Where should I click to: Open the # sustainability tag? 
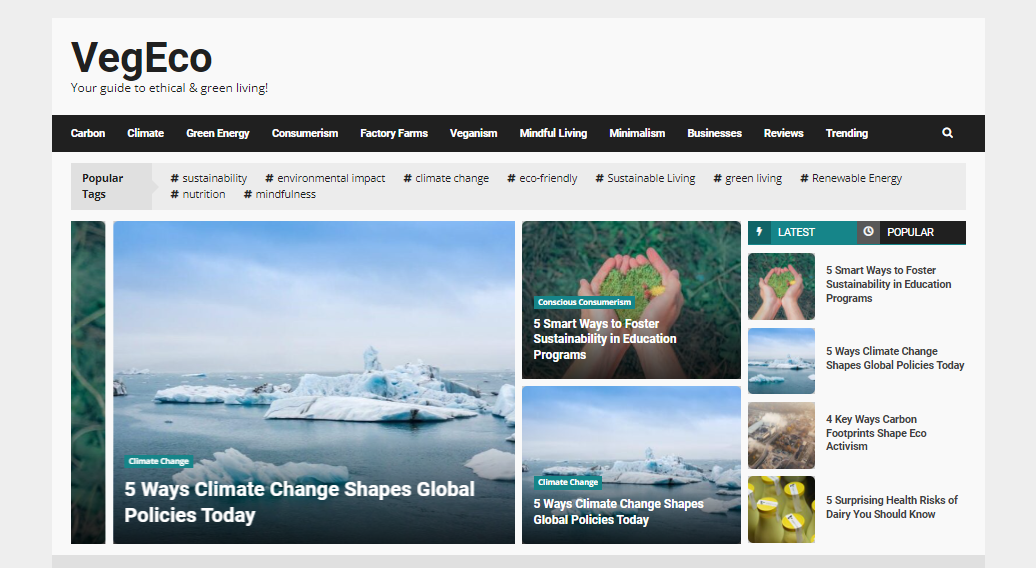coord(209,178)
